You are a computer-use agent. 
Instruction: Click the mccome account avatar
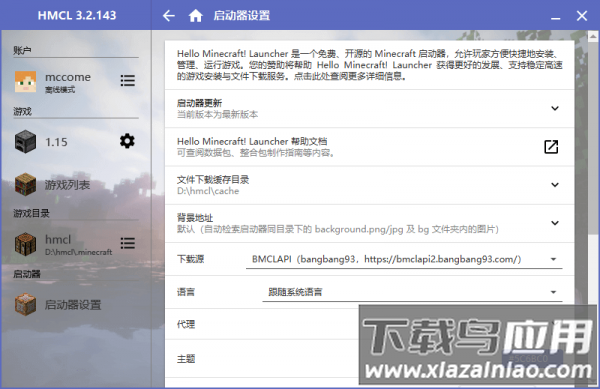coord(25,81)
